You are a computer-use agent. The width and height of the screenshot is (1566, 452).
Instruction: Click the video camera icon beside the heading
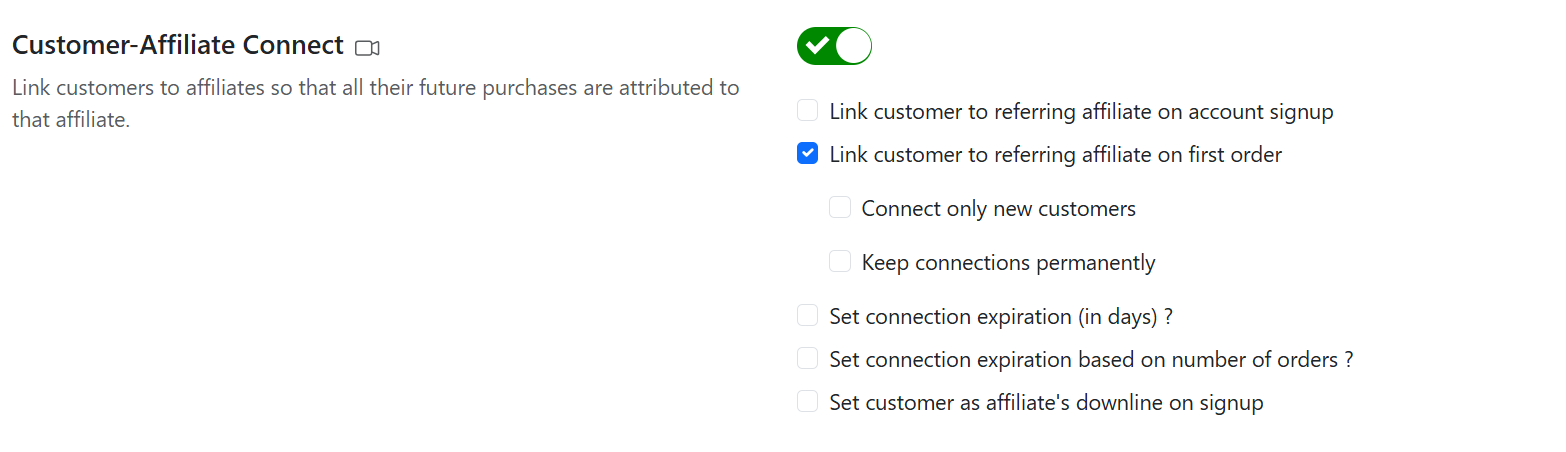(368, 47)
